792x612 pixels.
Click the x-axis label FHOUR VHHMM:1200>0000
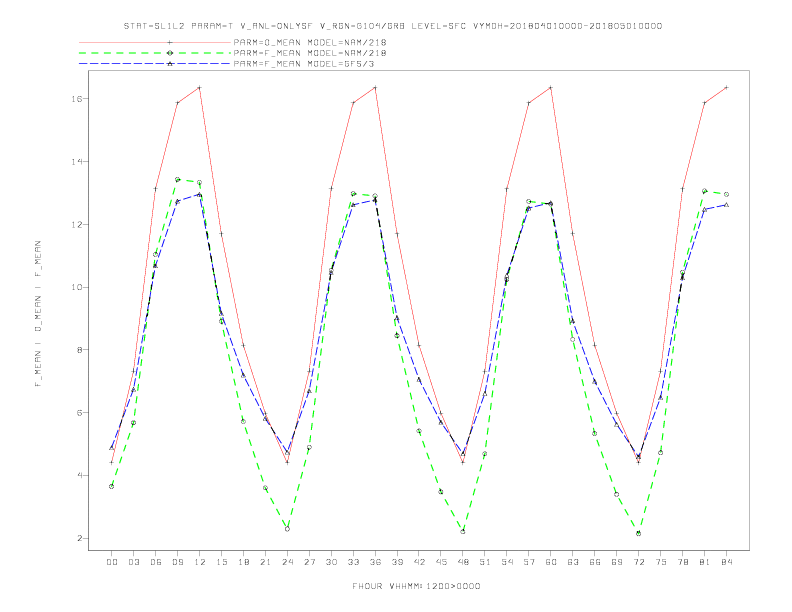click(416, 586)
